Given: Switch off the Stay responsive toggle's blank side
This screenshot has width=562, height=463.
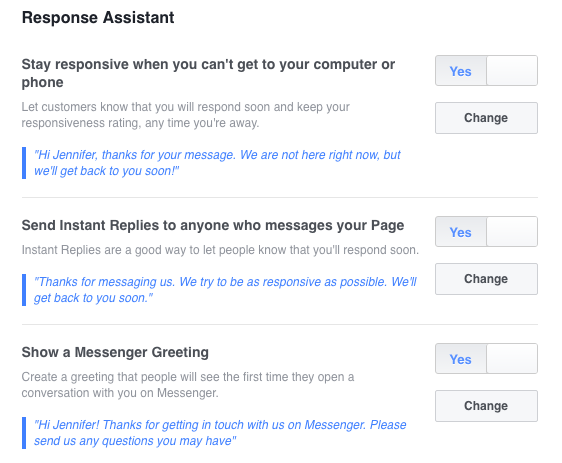Looking at the screenshot, I should [512, 71].
